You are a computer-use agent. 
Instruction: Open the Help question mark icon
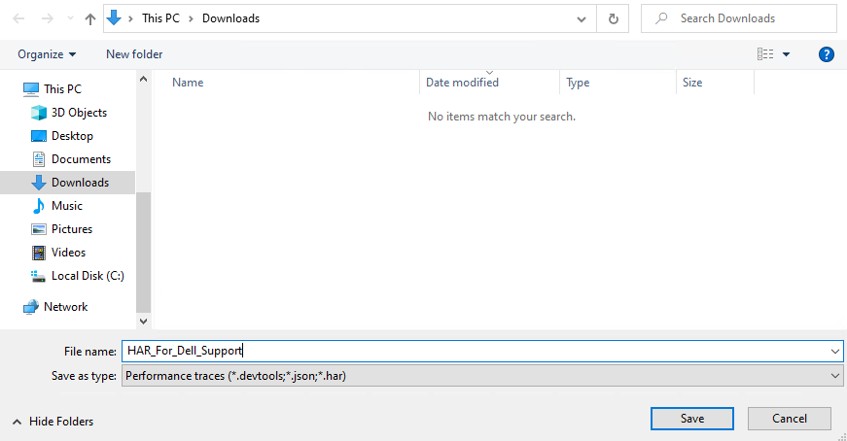click(826, 54)
